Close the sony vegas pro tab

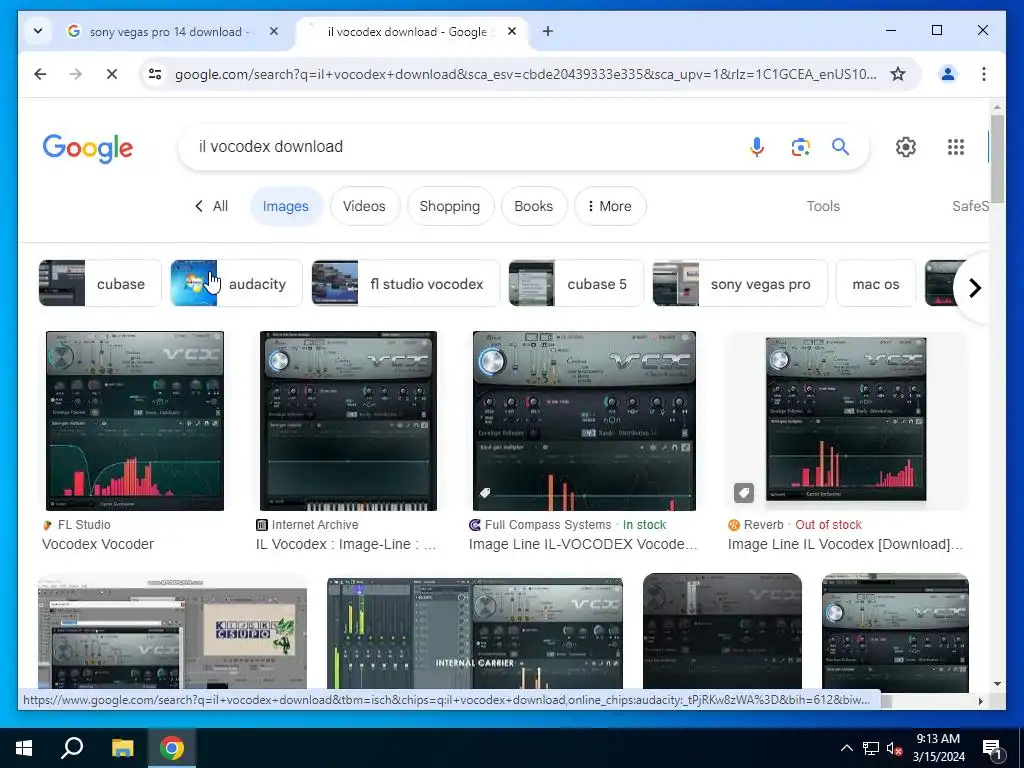(x=274, y=31)
